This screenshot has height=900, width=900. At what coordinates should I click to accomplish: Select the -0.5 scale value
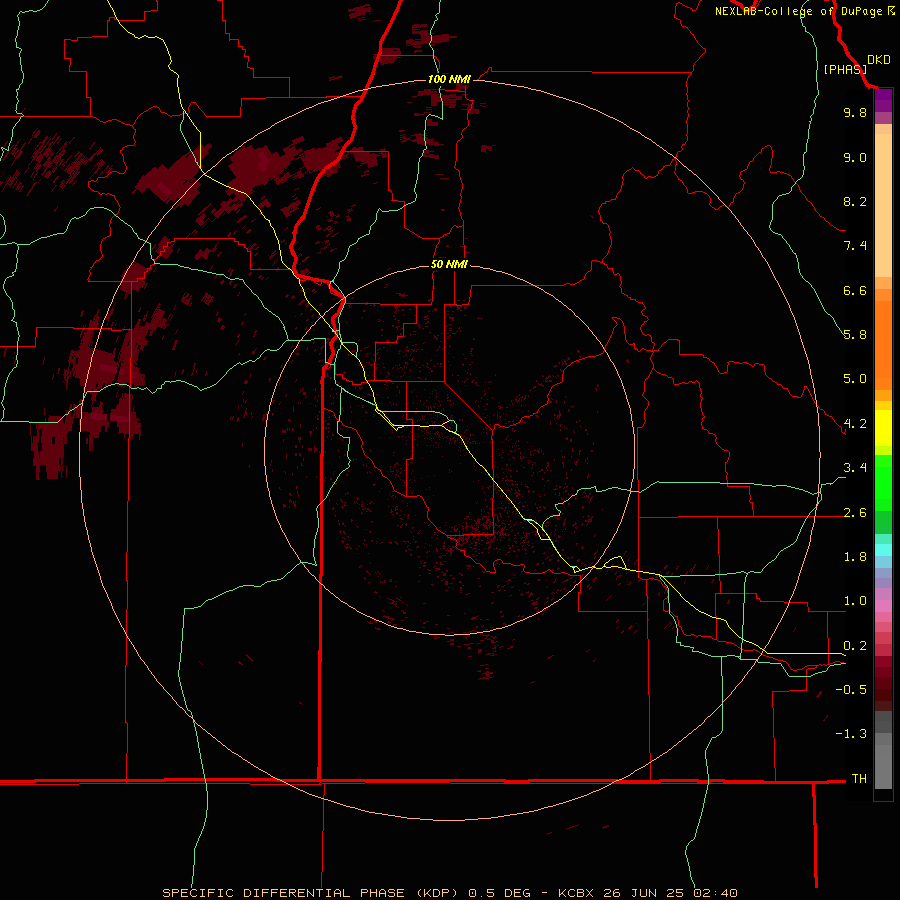pyautogui.click(x=851, y=690)
